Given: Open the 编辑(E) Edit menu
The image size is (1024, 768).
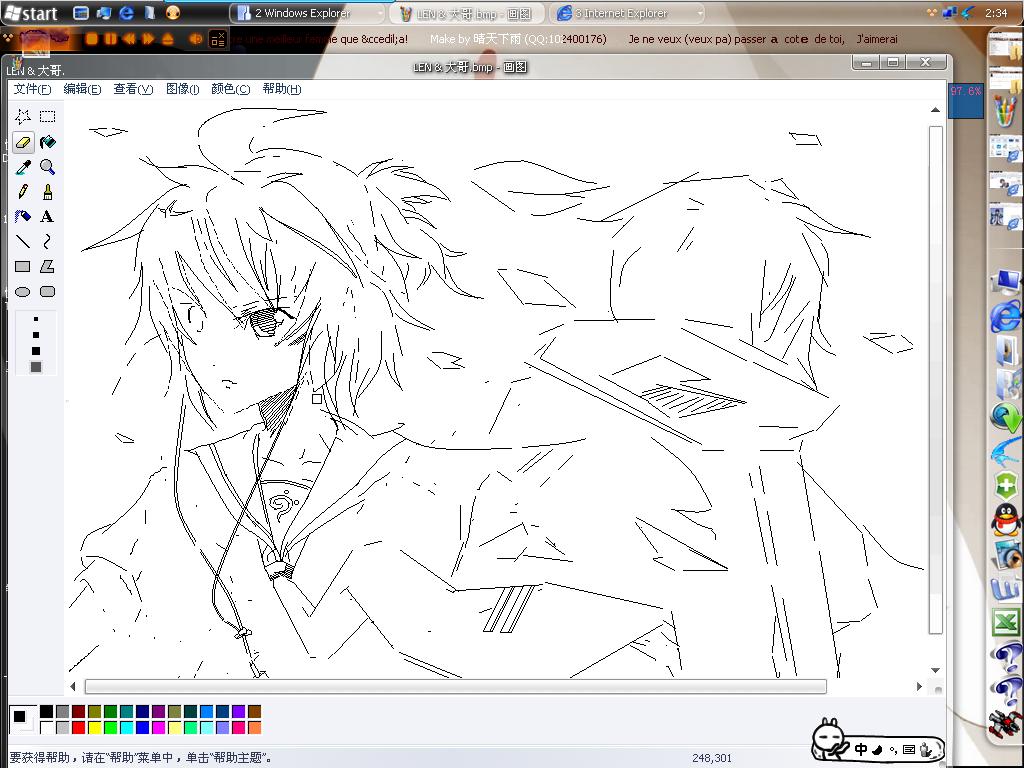Looking at the screenshot, I should point(82,89).
